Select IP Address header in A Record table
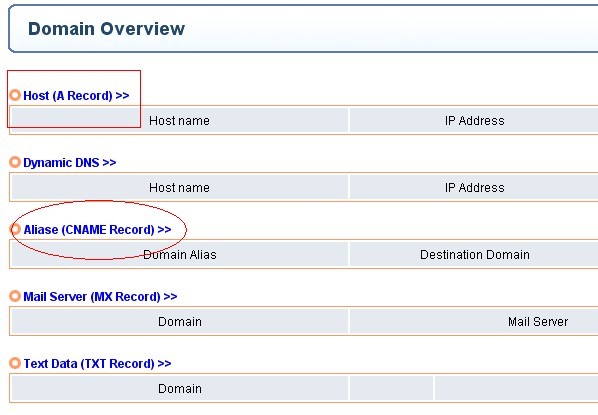 tap(474, 121)
